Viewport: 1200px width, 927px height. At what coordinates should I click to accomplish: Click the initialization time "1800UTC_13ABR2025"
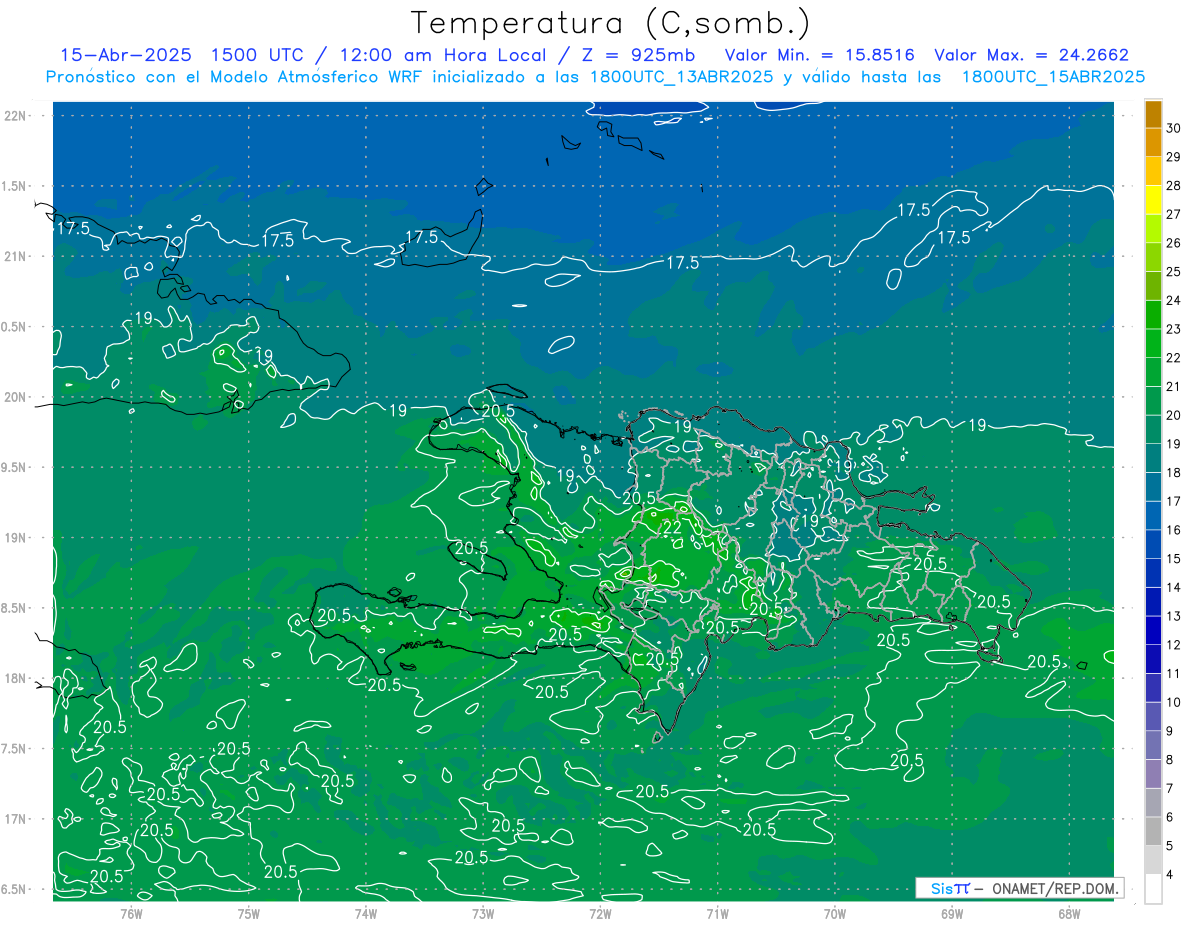(x=681, y=77)
